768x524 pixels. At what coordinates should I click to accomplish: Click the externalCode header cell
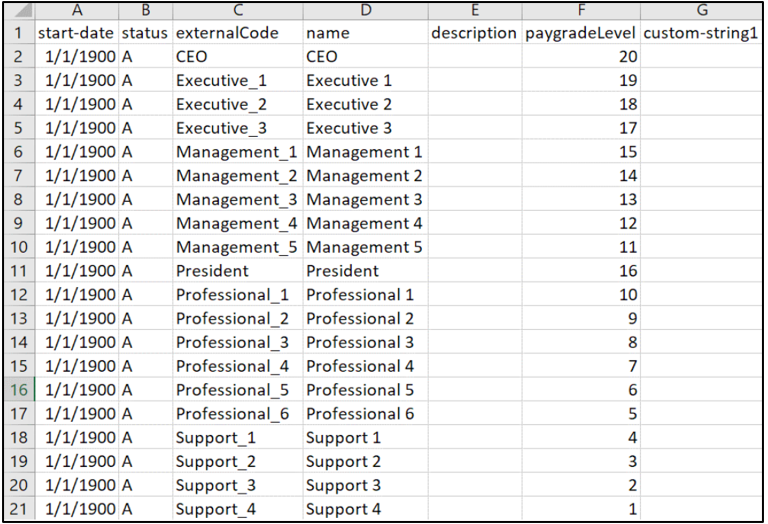pos(238,33)
